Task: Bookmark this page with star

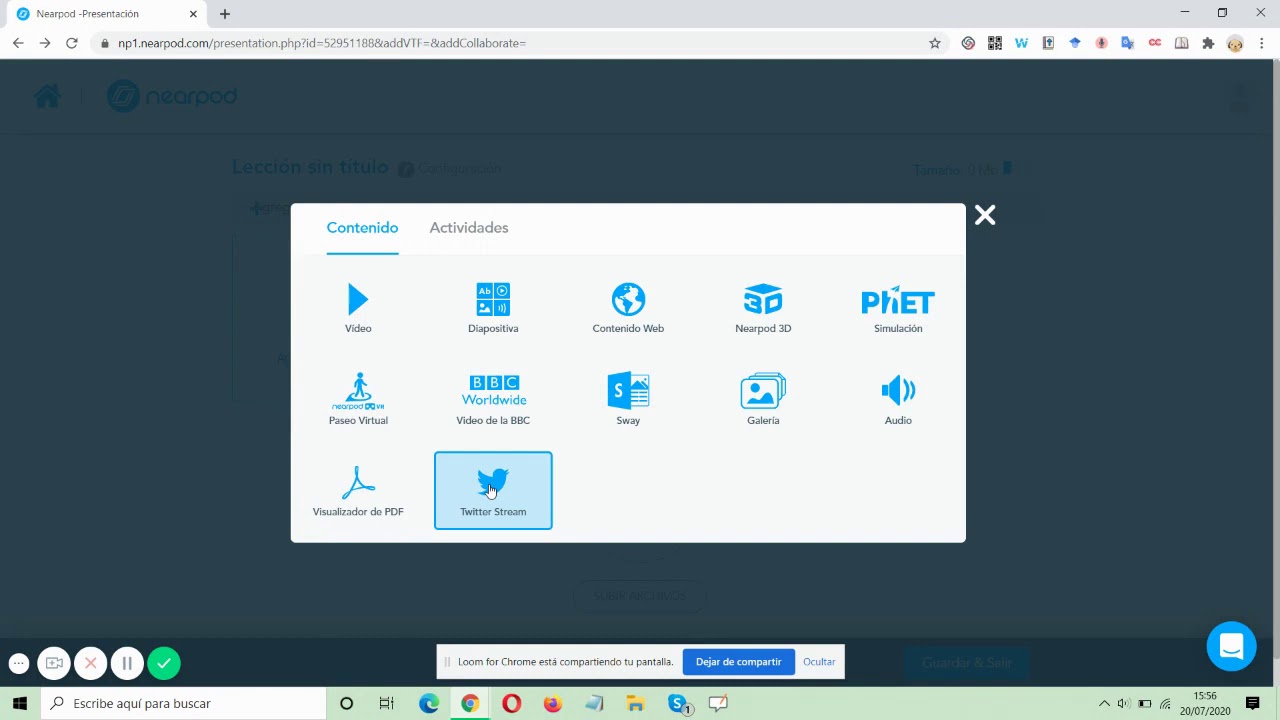Action: [935, 43]
